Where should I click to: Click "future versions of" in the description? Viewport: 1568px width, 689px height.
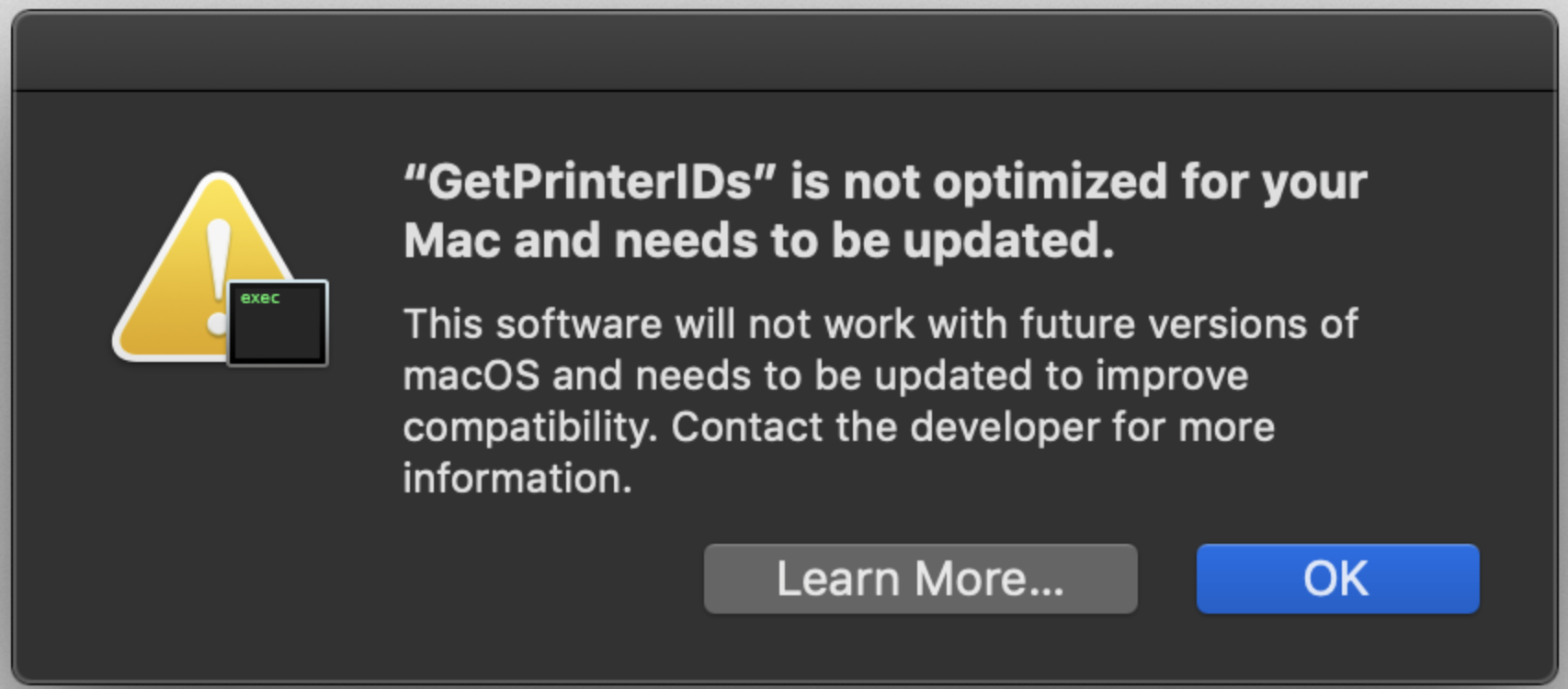(1187, 324)
